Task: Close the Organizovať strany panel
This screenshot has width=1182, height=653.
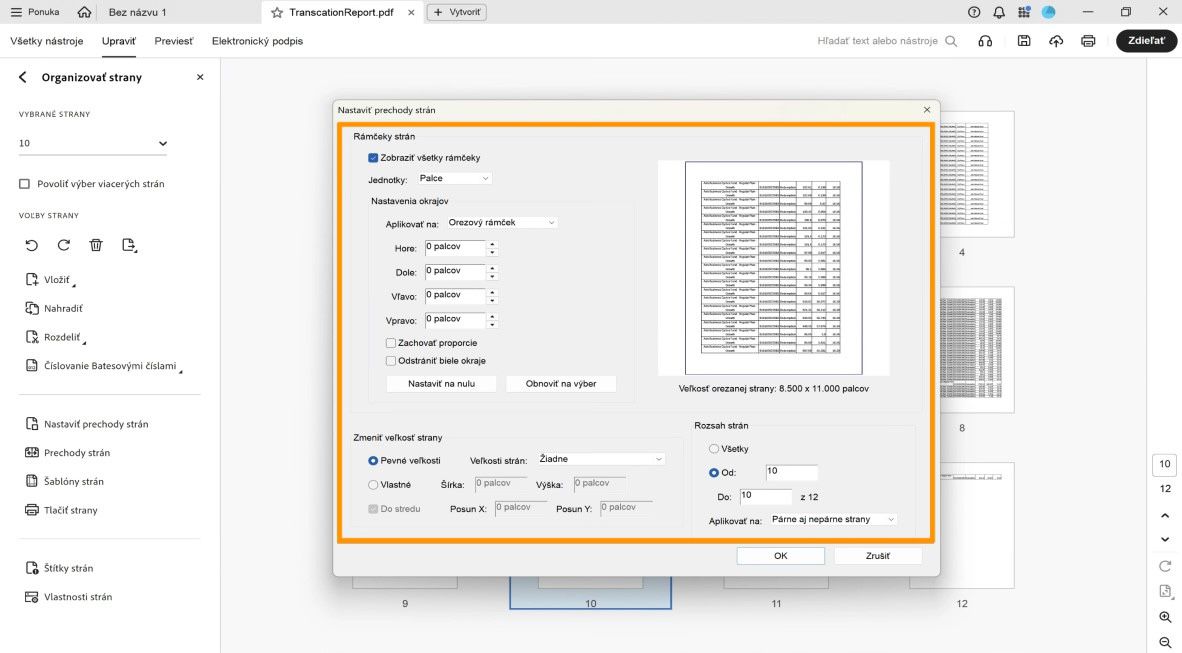Action: pyautogui.click(x=200, y=77)
